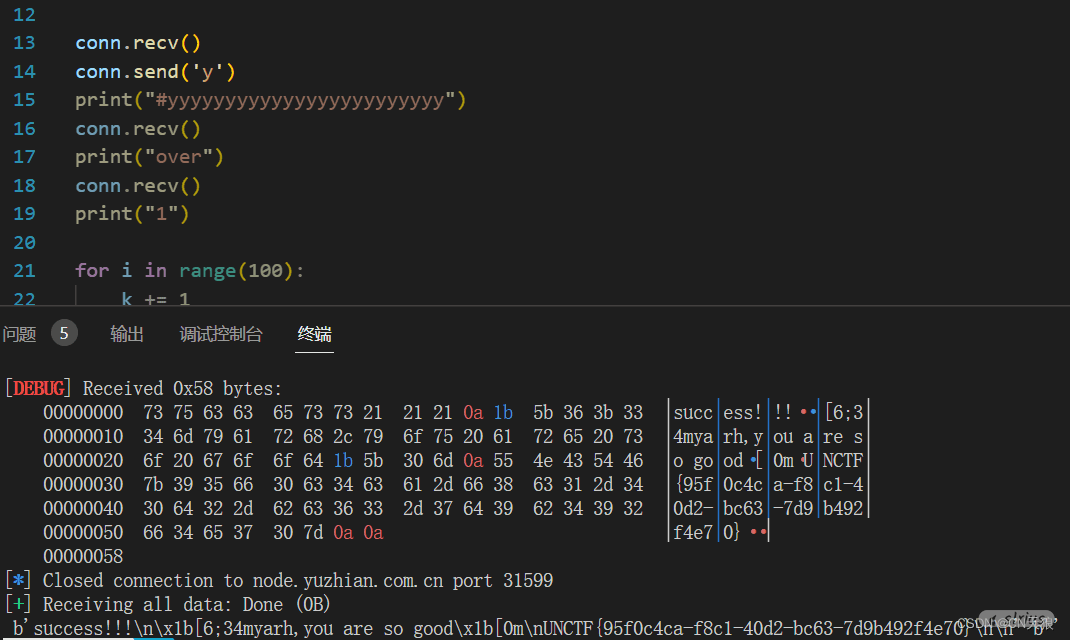1070x640 pixels.
Task: Switch to the 问题 (Problems) tab
Action: 20,334
